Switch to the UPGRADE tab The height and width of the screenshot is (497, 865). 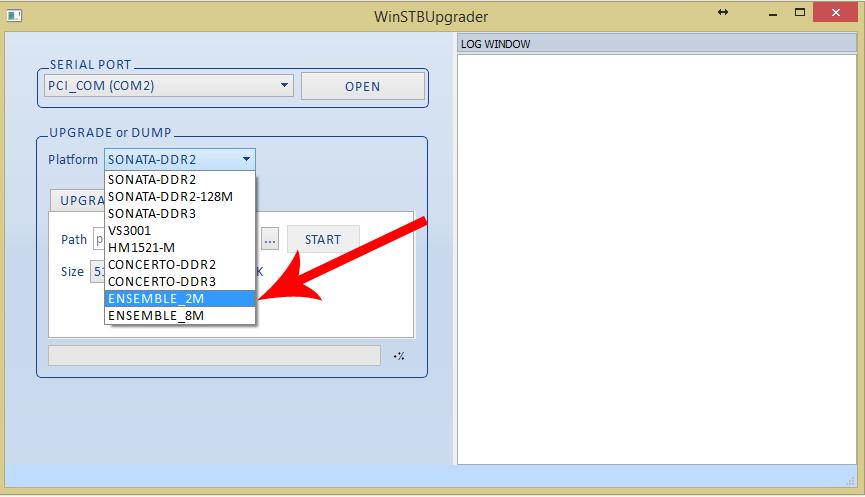[78, 200]
